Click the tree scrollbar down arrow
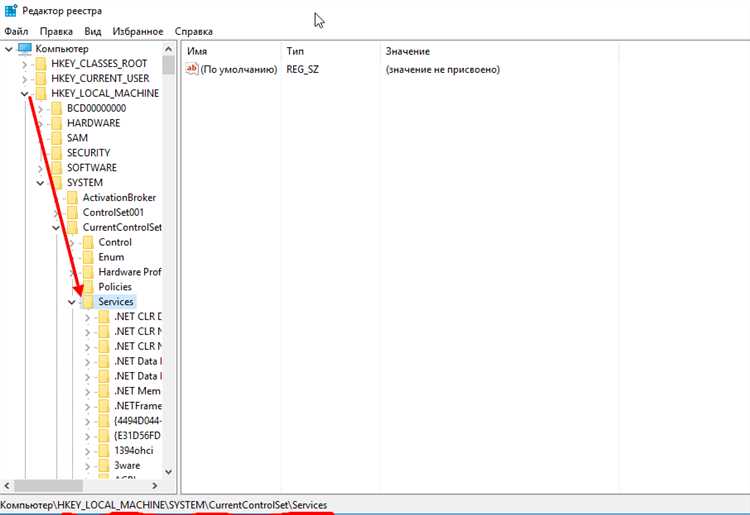 coord(168,470)
